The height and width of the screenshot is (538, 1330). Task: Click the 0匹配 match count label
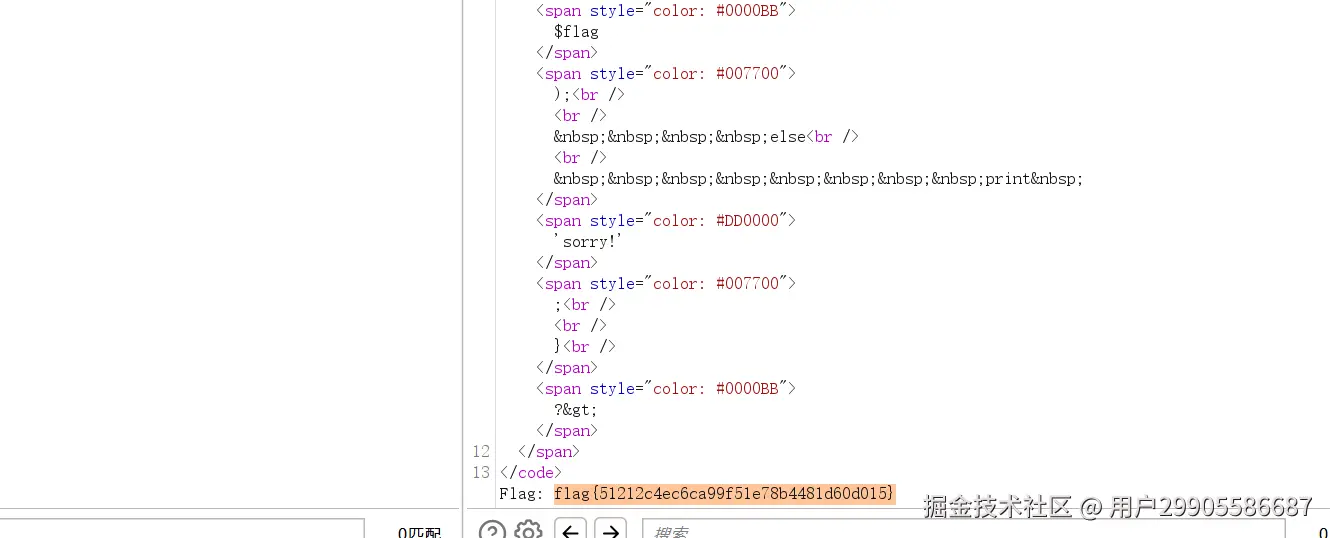coord(419,533)
